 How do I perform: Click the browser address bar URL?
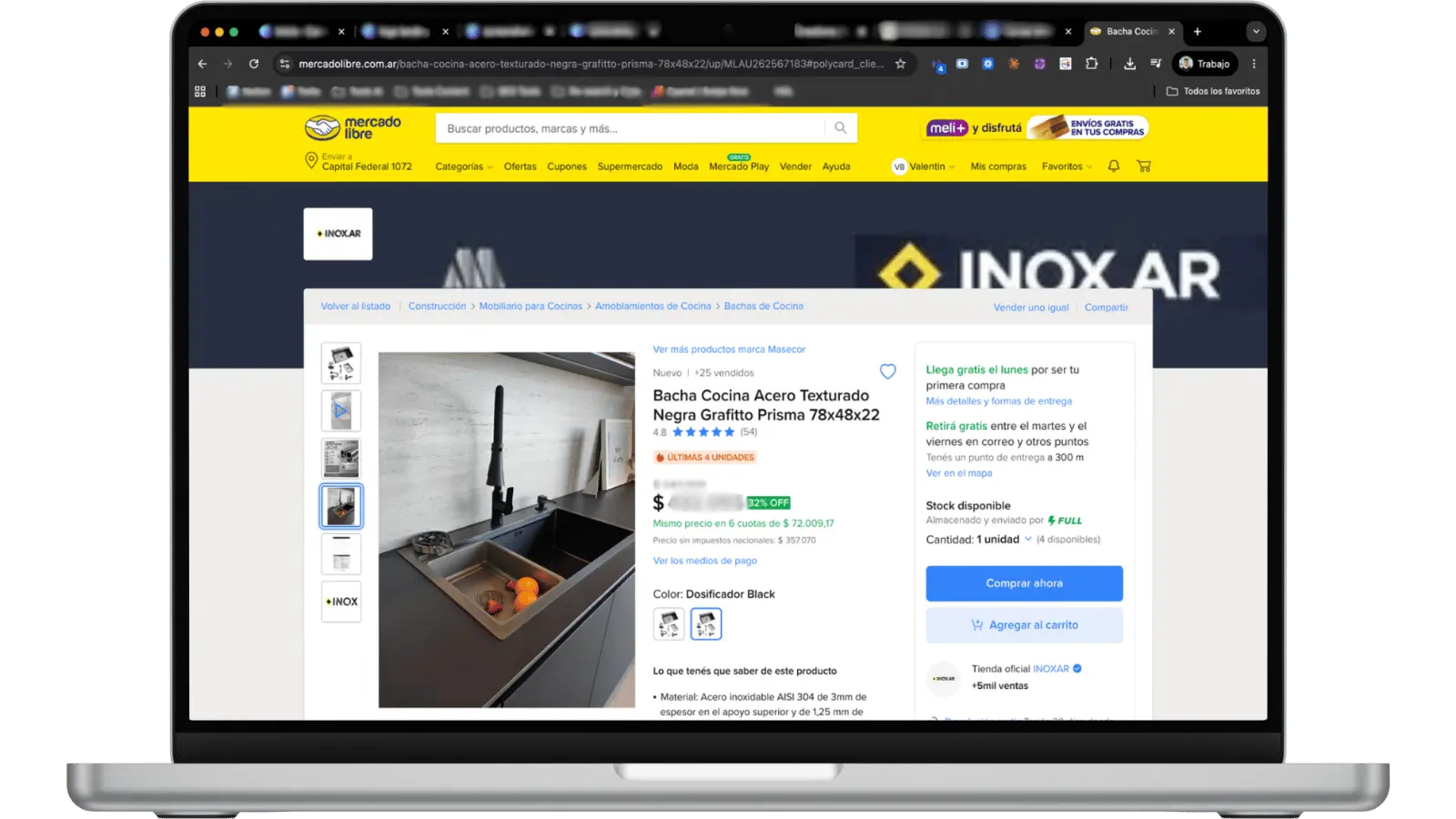[x=591, y=64]
